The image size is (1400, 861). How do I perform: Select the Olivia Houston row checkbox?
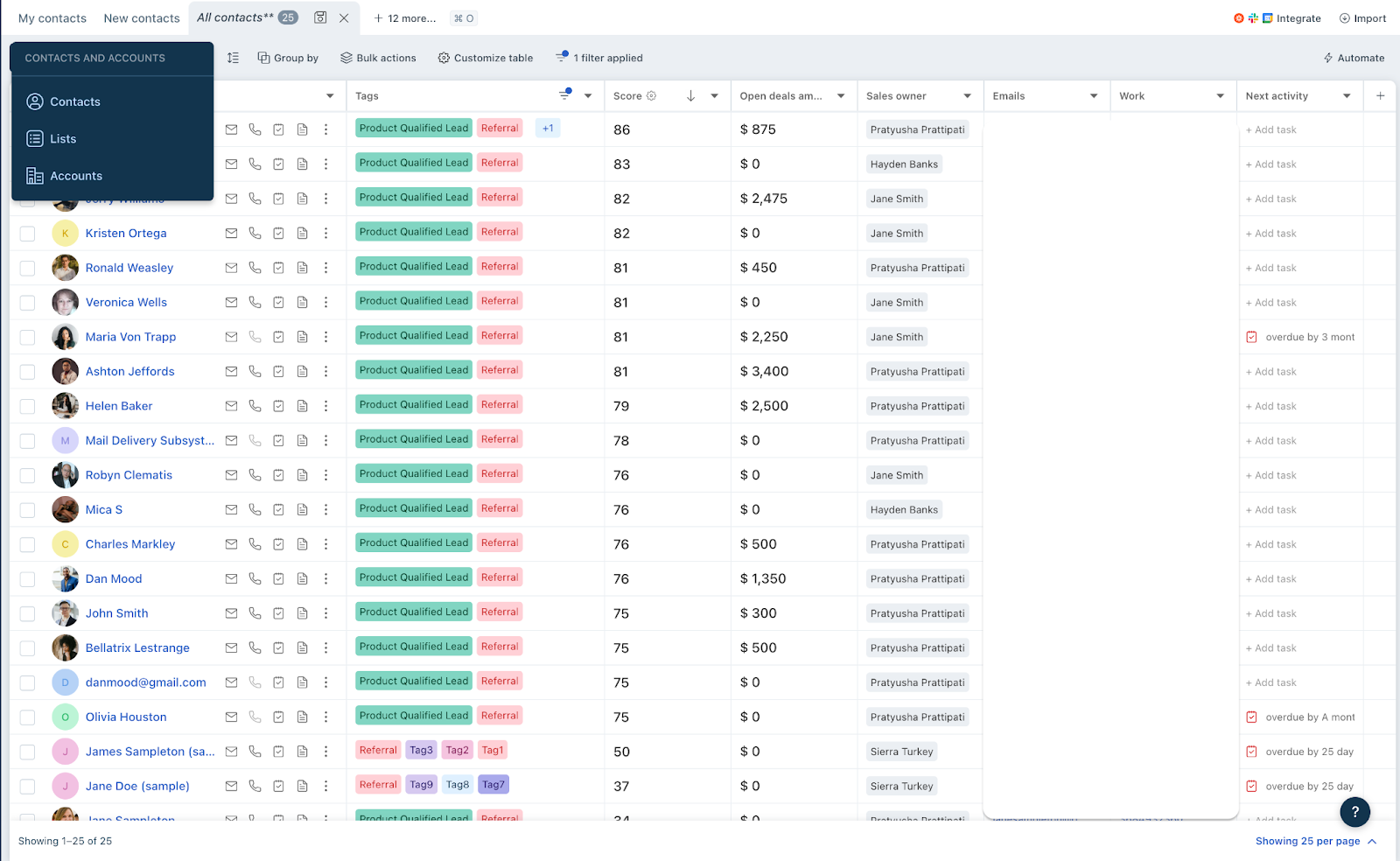28,717
